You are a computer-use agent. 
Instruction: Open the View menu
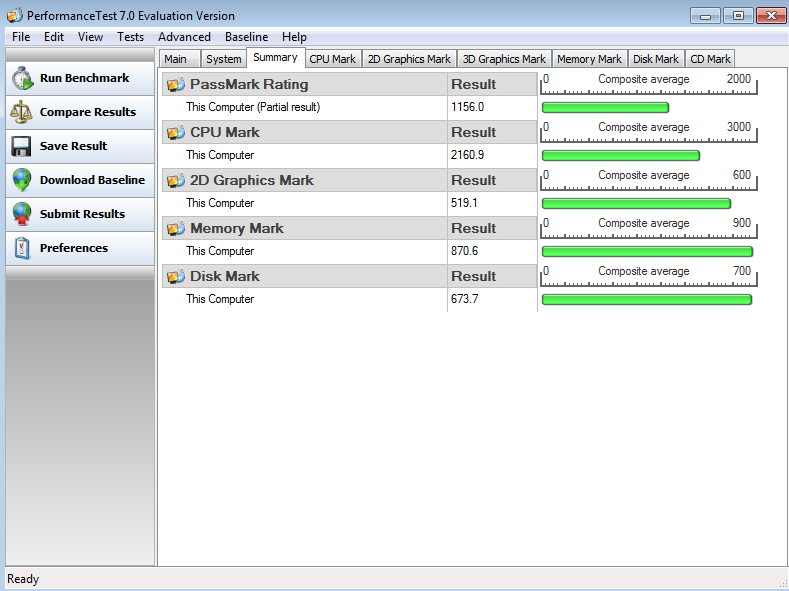coord(91,37)
